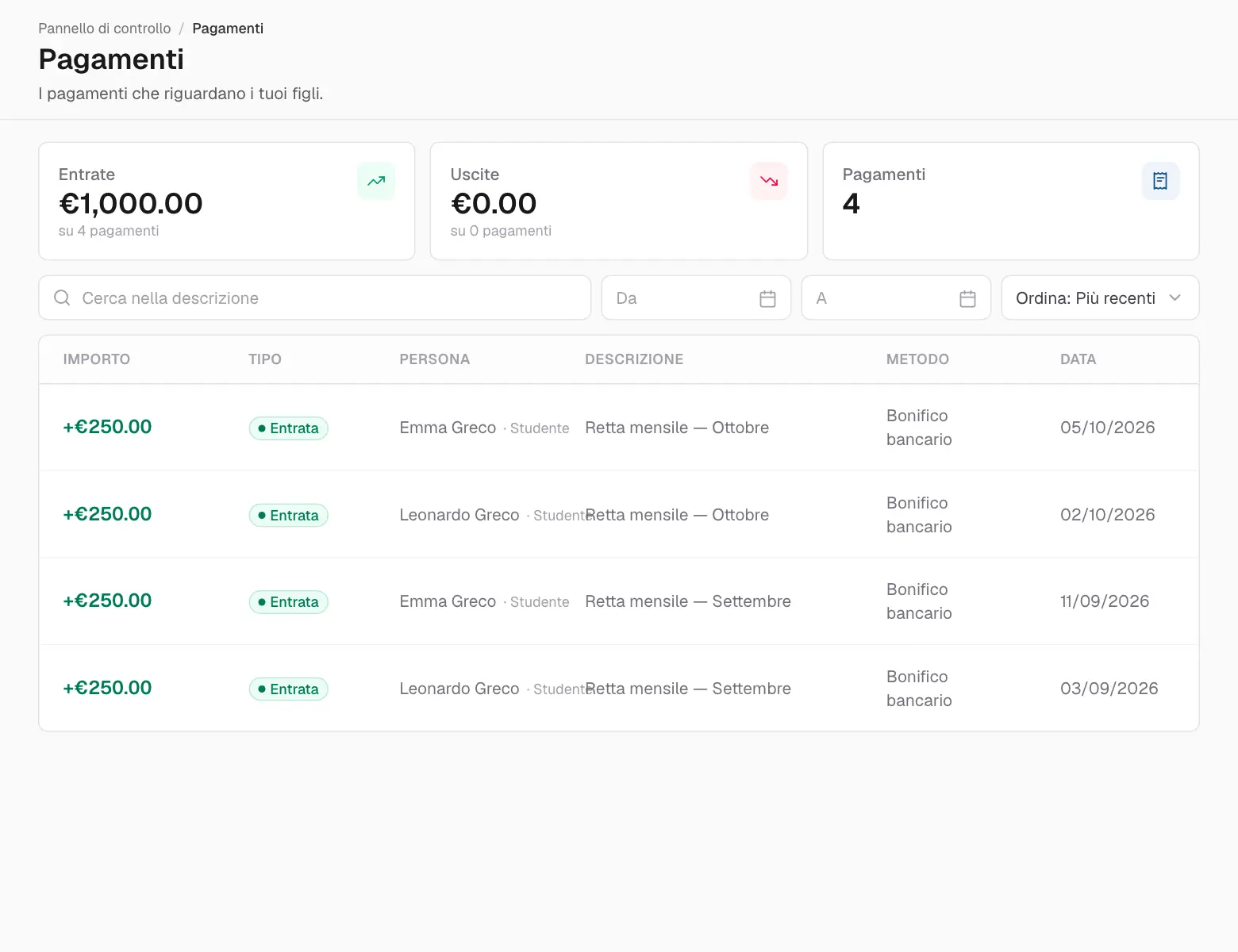Click the receipt icon on Pagamenti card

coord(1160,181)
